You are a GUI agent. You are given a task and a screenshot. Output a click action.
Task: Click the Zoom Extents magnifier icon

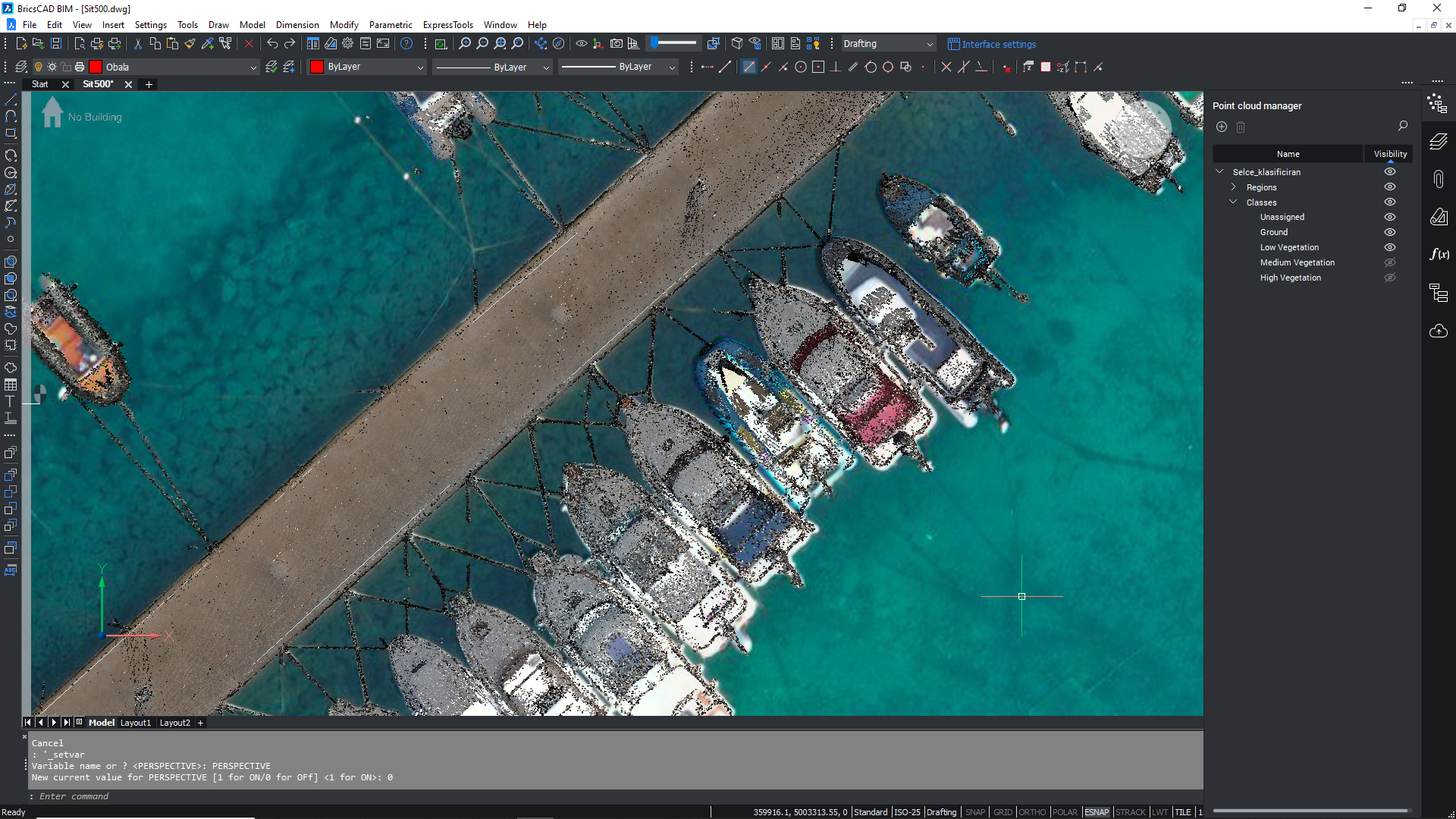[500, 44]
